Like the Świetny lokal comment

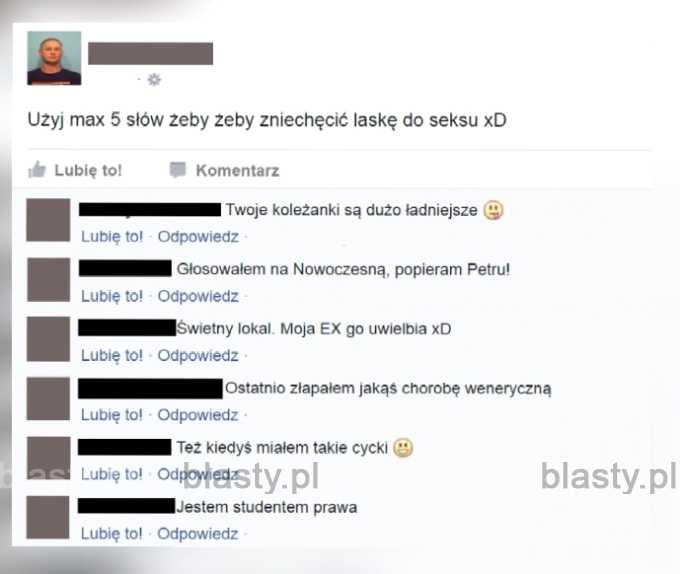pyautogui.click(x=112, y=355)
